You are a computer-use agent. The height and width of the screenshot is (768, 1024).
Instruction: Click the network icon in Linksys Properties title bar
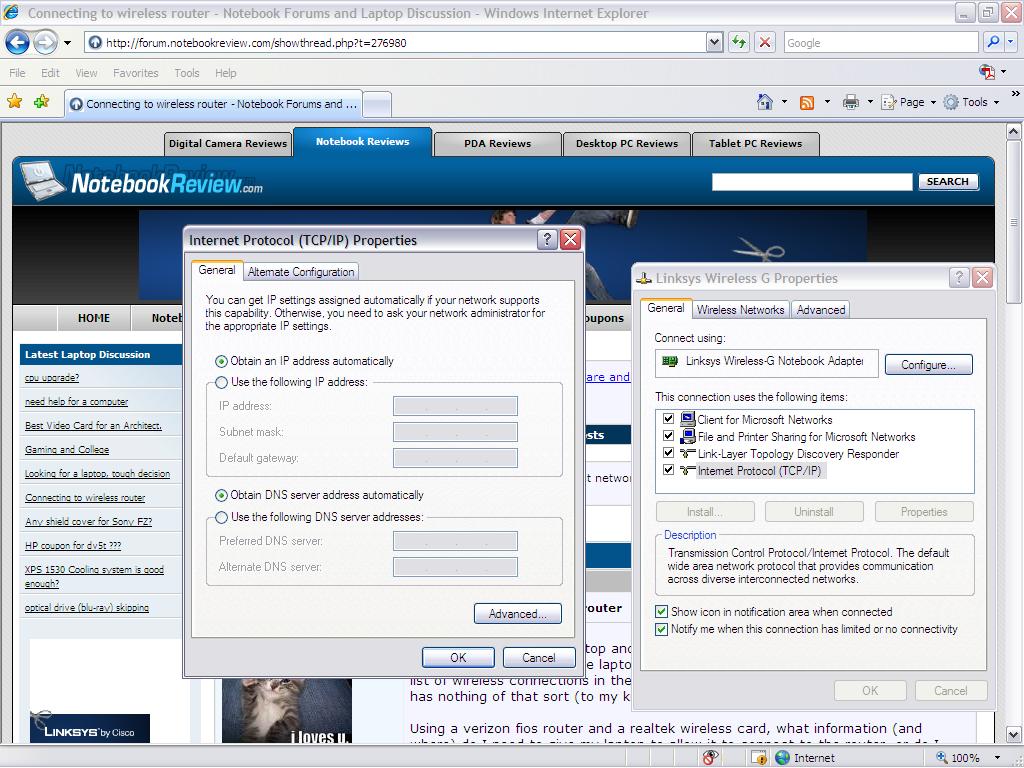tap(644, 278)
